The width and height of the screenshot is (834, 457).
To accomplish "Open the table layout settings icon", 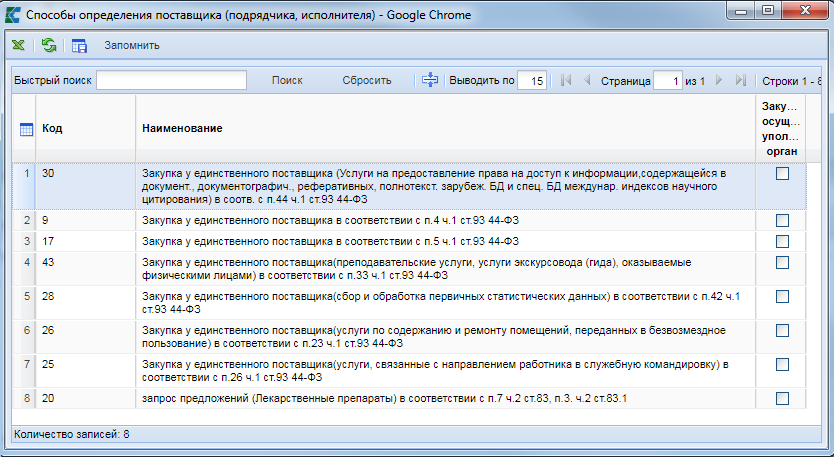I will (80, 45).
